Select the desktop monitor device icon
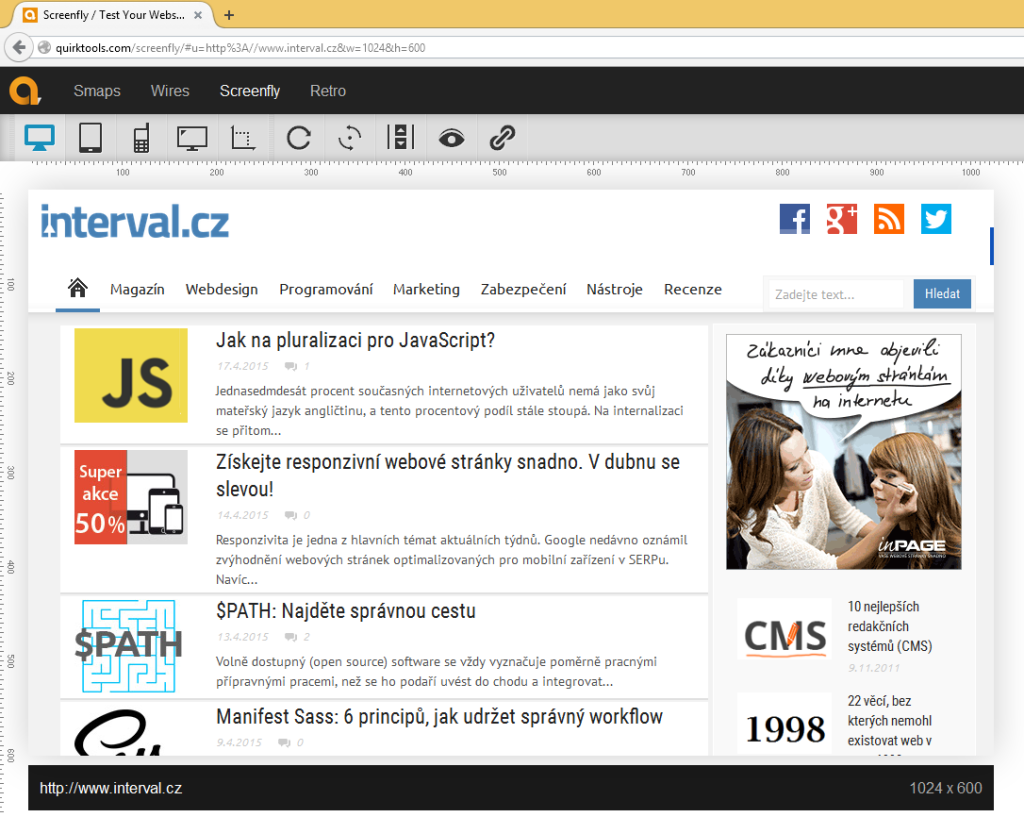Screen dimensions: 1024x817 [x=39, y=138]
